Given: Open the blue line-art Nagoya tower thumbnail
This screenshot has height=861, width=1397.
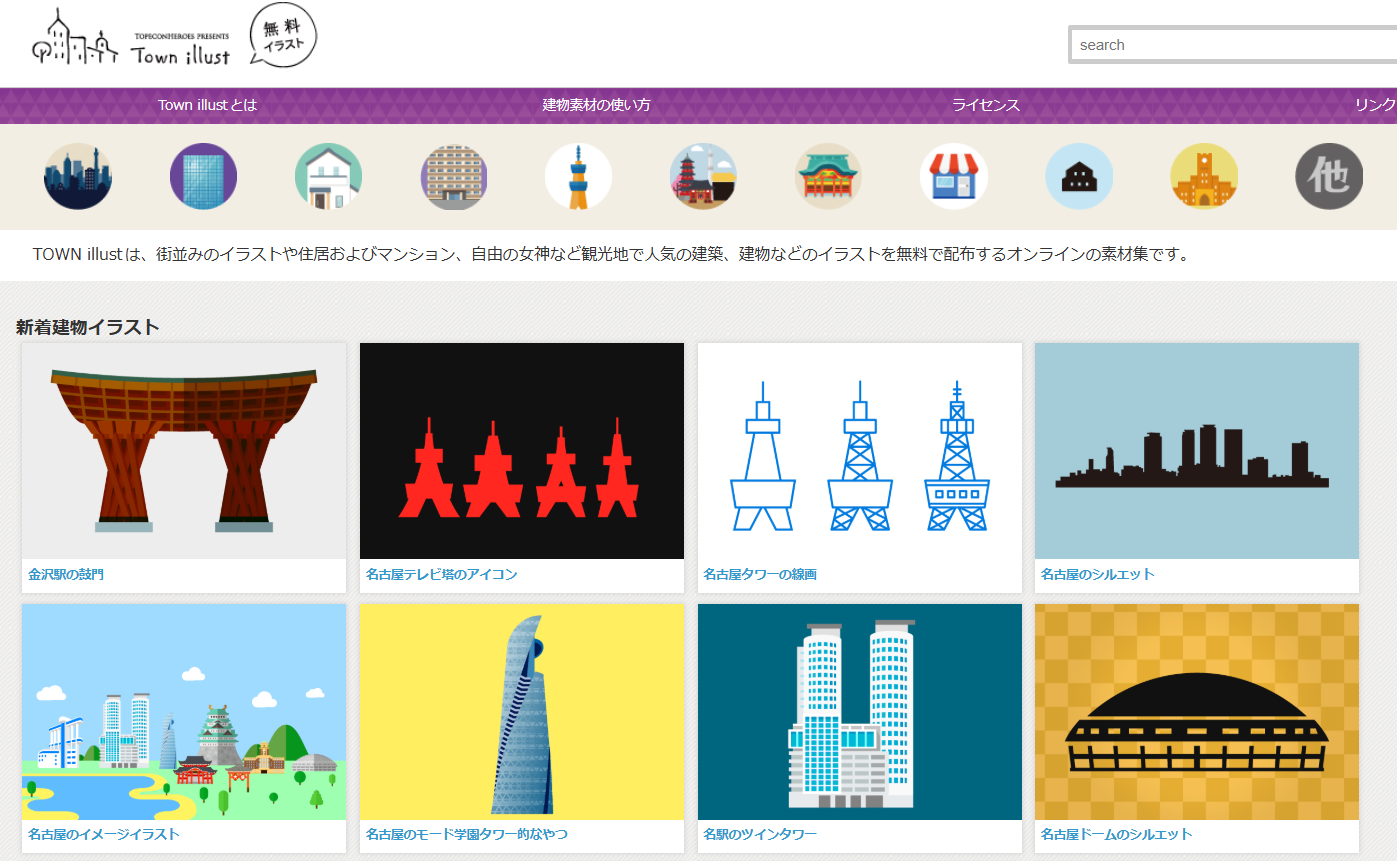Looking at the screenshot, I should tap(860, 451).
